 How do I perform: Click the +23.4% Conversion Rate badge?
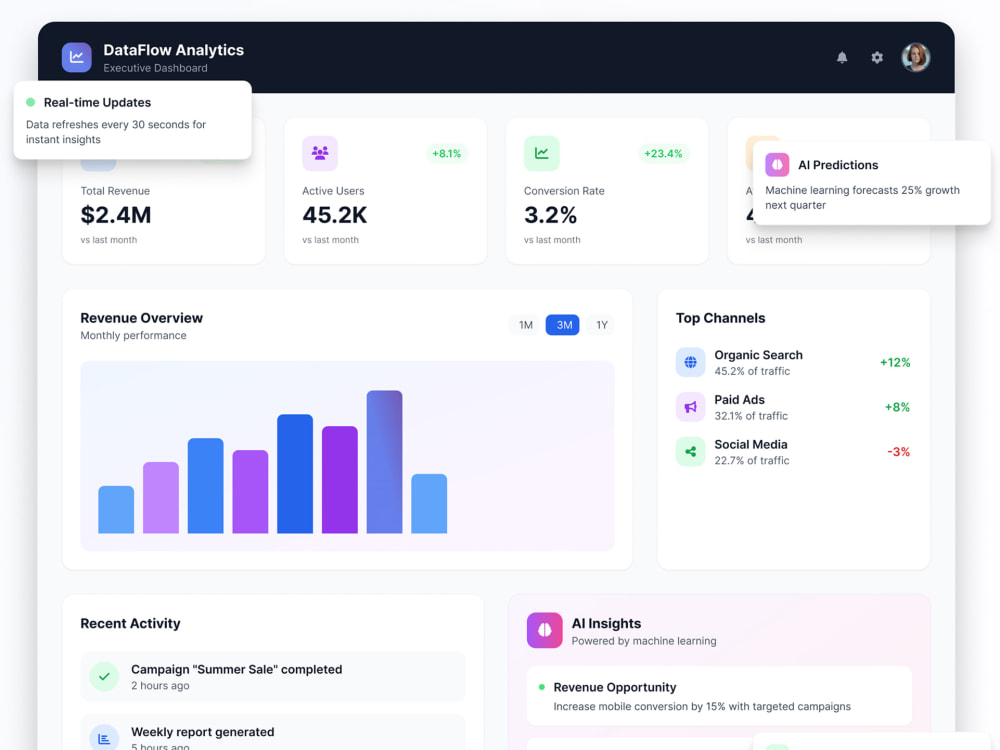click(x=663, y=153)
